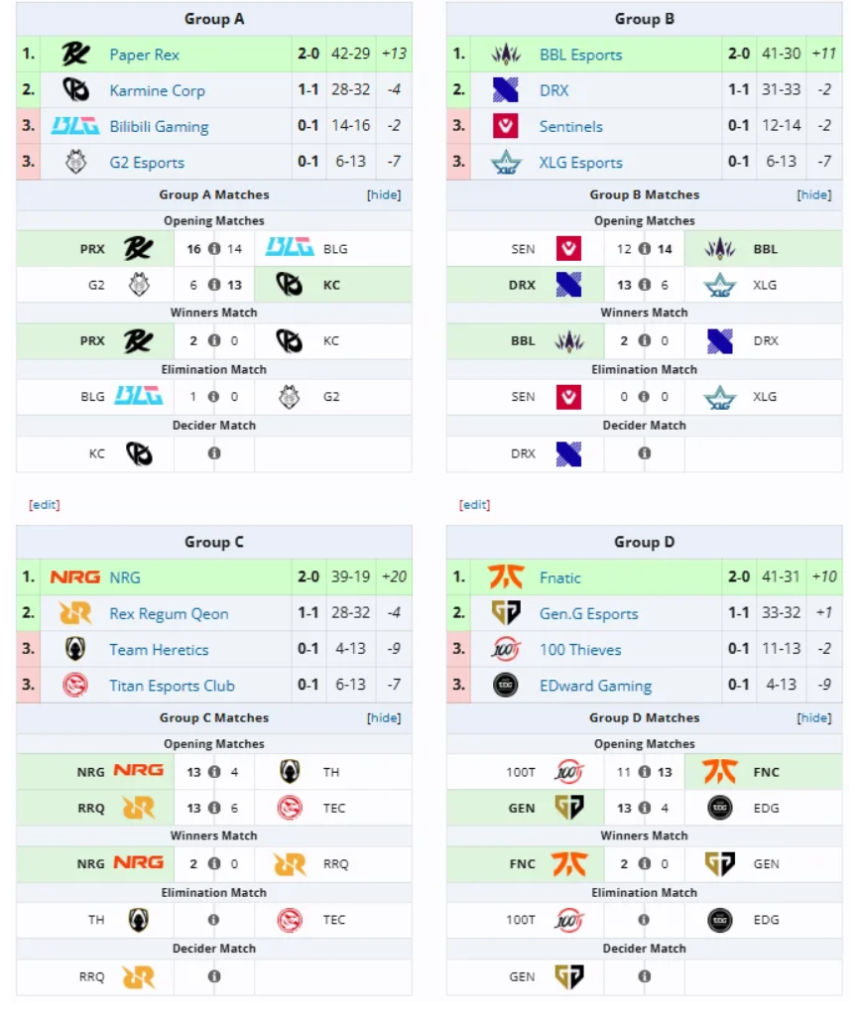Open the Rex Regum Qeon team link

169,614
